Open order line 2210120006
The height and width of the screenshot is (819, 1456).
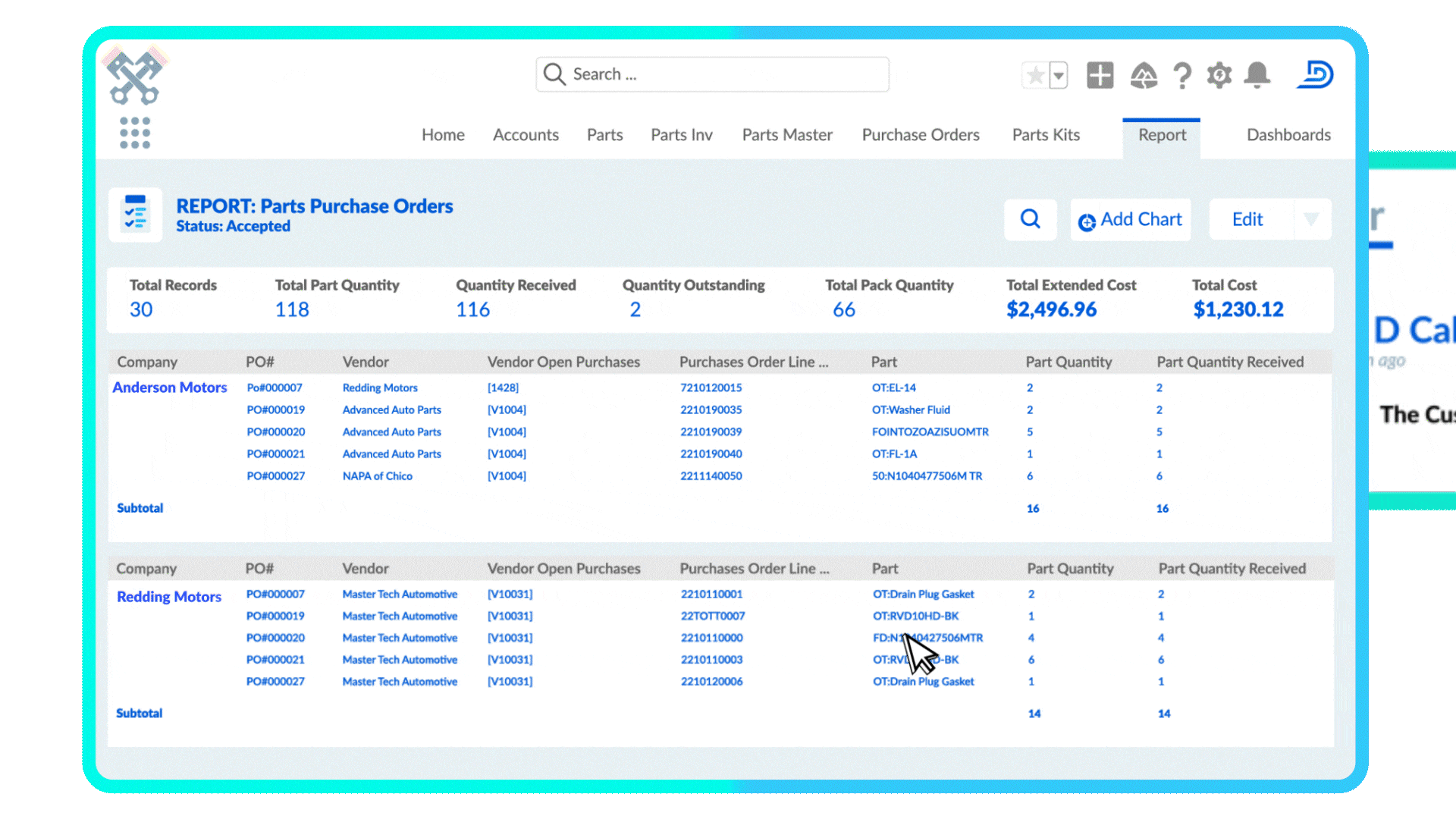[x=712, y=682]
